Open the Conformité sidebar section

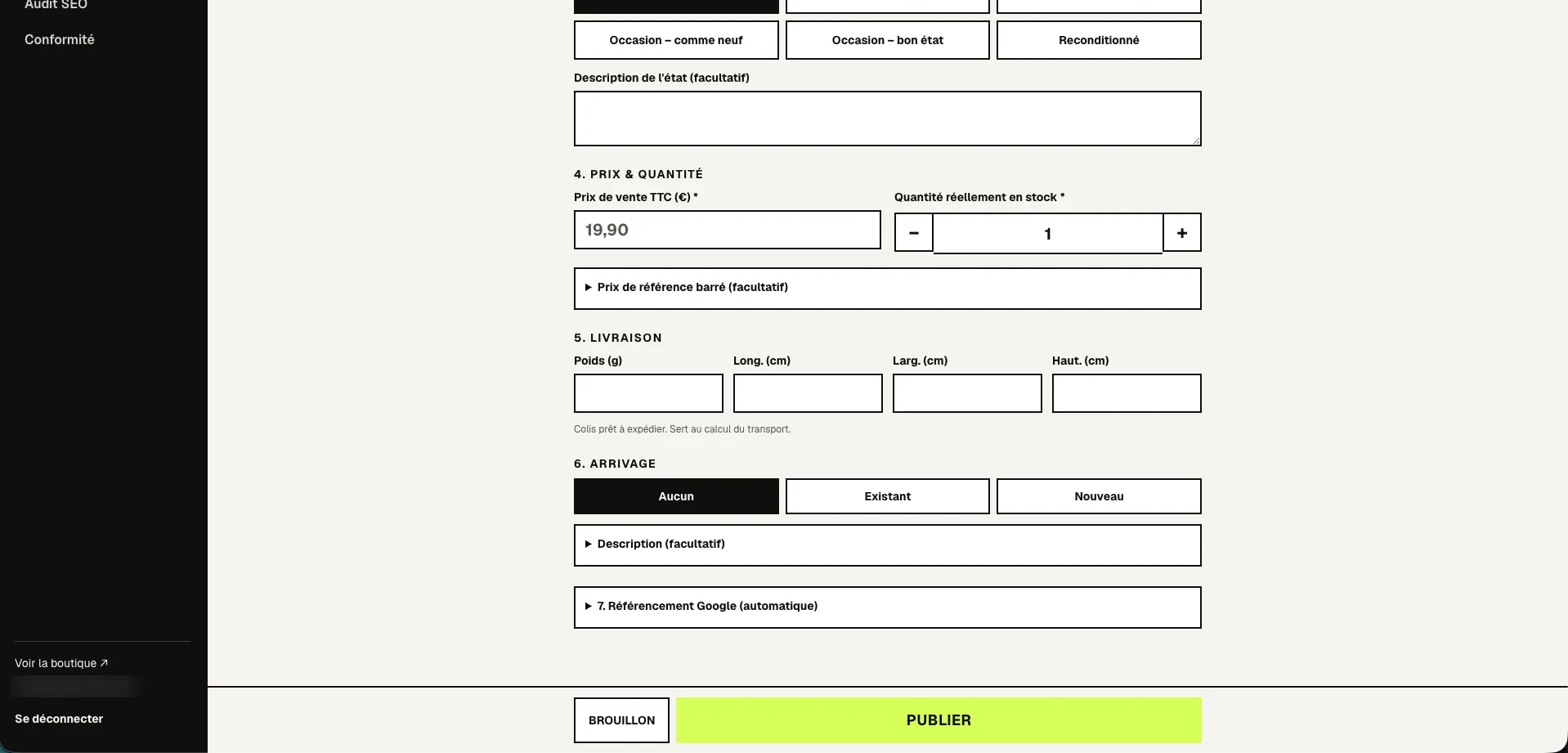(59, 39)
